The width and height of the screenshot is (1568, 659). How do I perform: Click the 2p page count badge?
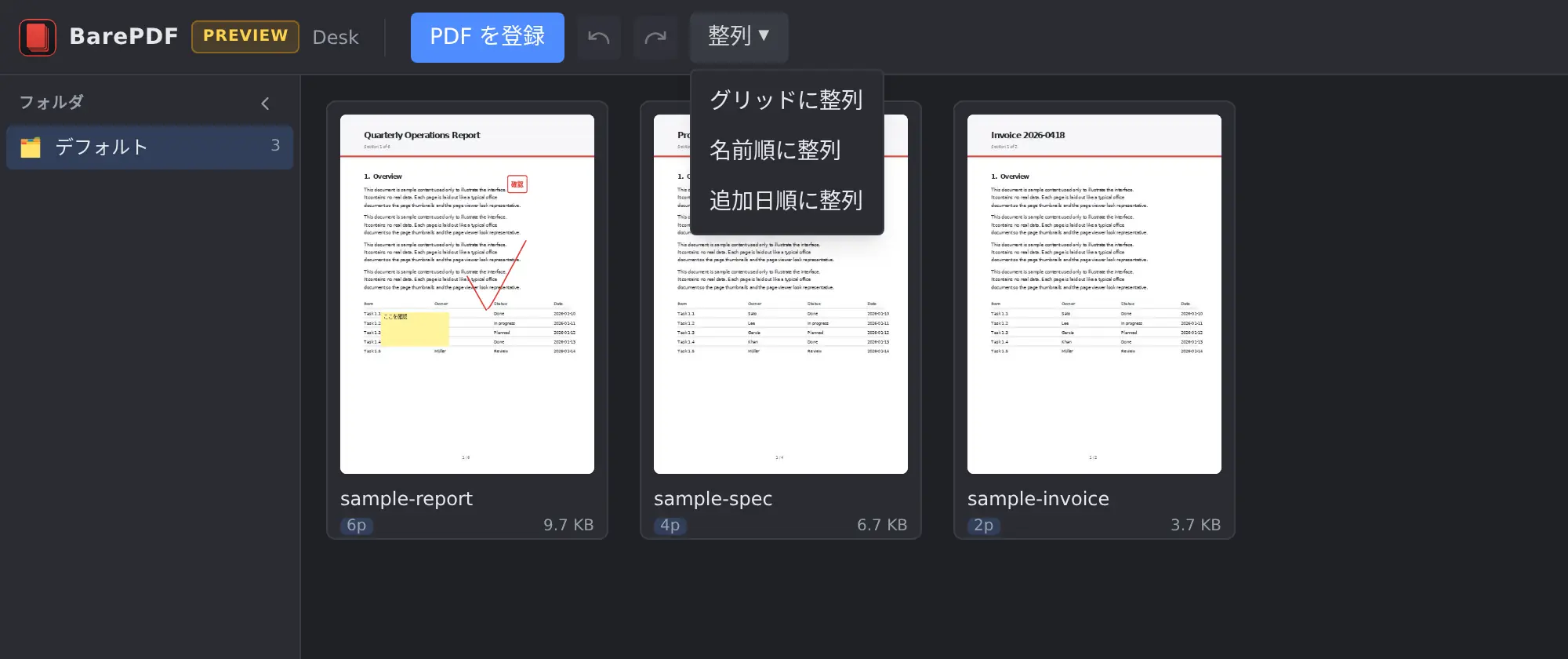(984, 526)
